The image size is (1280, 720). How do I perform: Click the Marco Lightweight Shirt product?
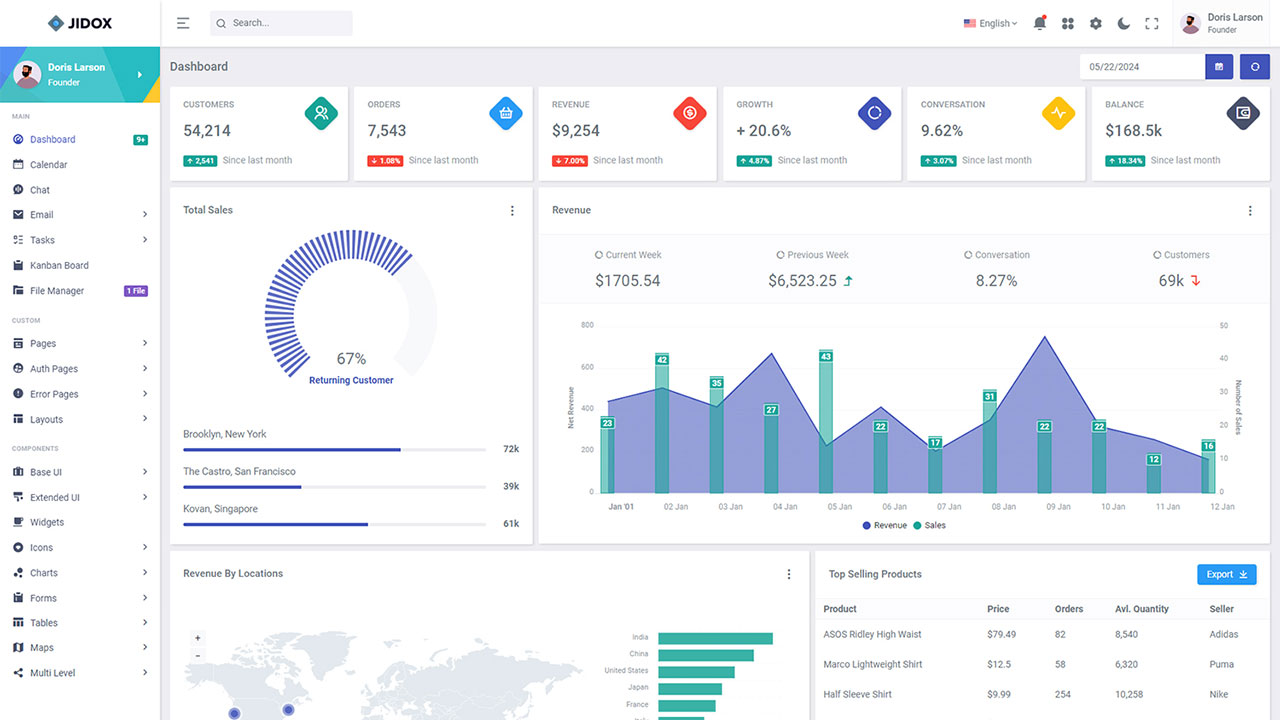873,664
